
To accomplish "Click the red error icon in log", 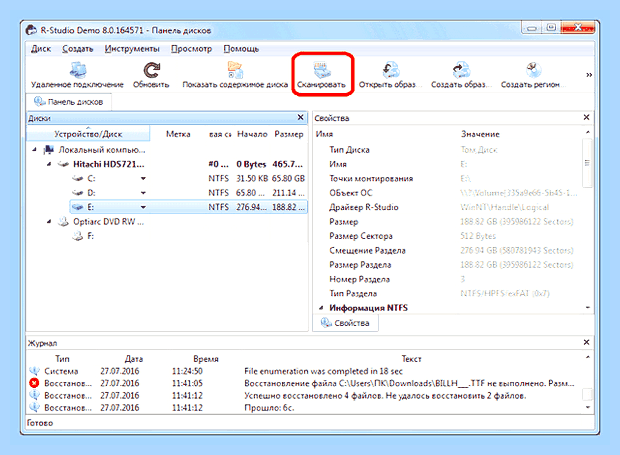I will [x=34, y=383].
